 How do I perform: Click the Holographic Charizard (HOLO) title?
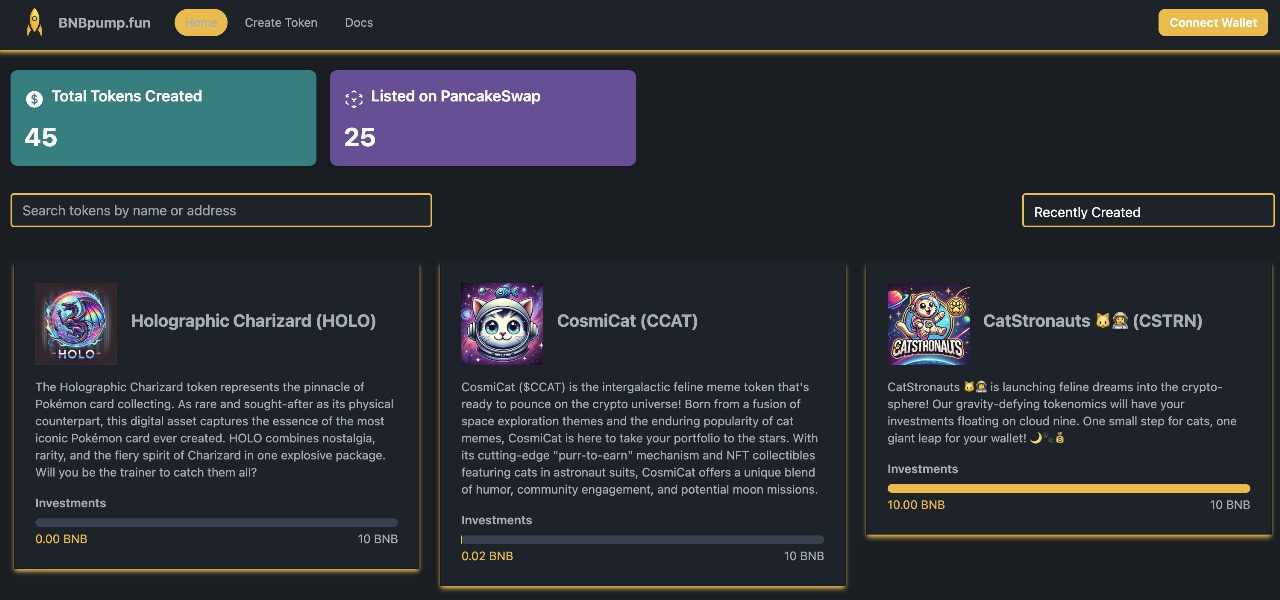tap(253, 321)
